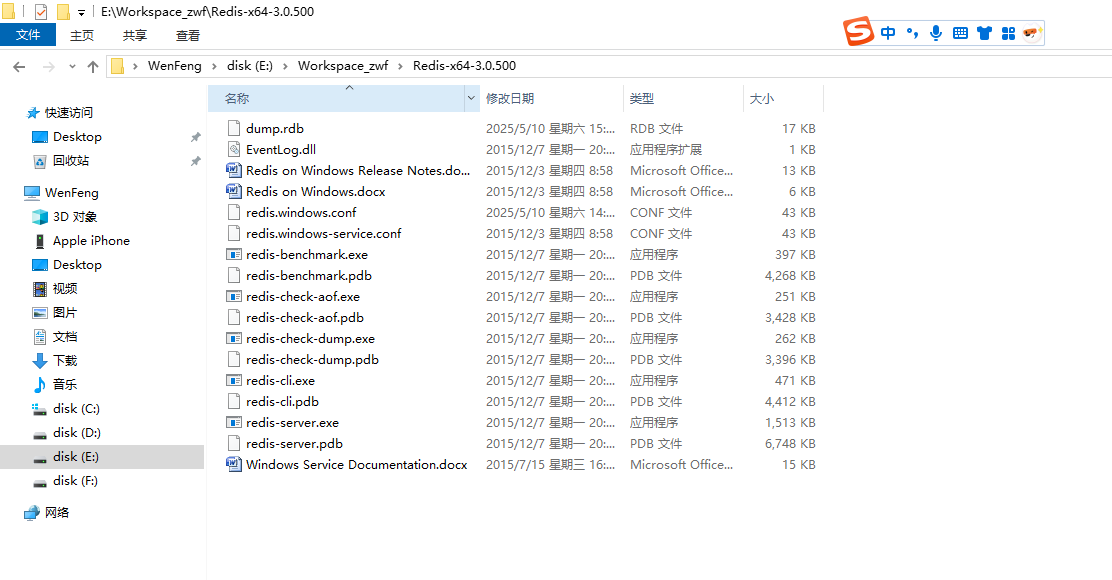The image size is (1112, 580).
Task: Click the redis-check-aof.exe application icon
Action: click(x=233, y=296)
